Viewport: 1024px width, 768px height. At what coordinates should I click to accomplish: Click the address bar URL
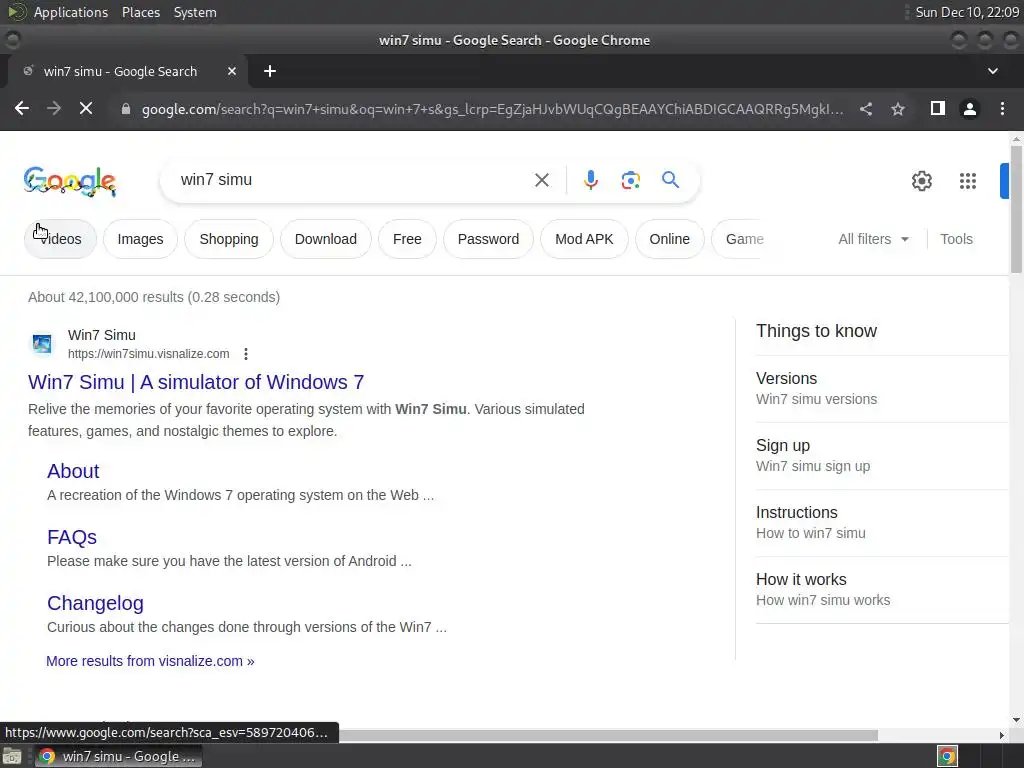tap(492, 109)
